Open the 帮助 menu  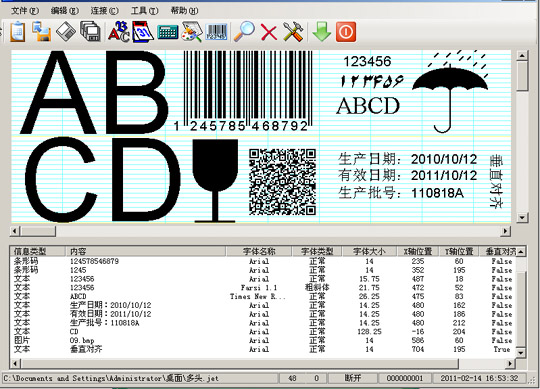tap(184, 11)
